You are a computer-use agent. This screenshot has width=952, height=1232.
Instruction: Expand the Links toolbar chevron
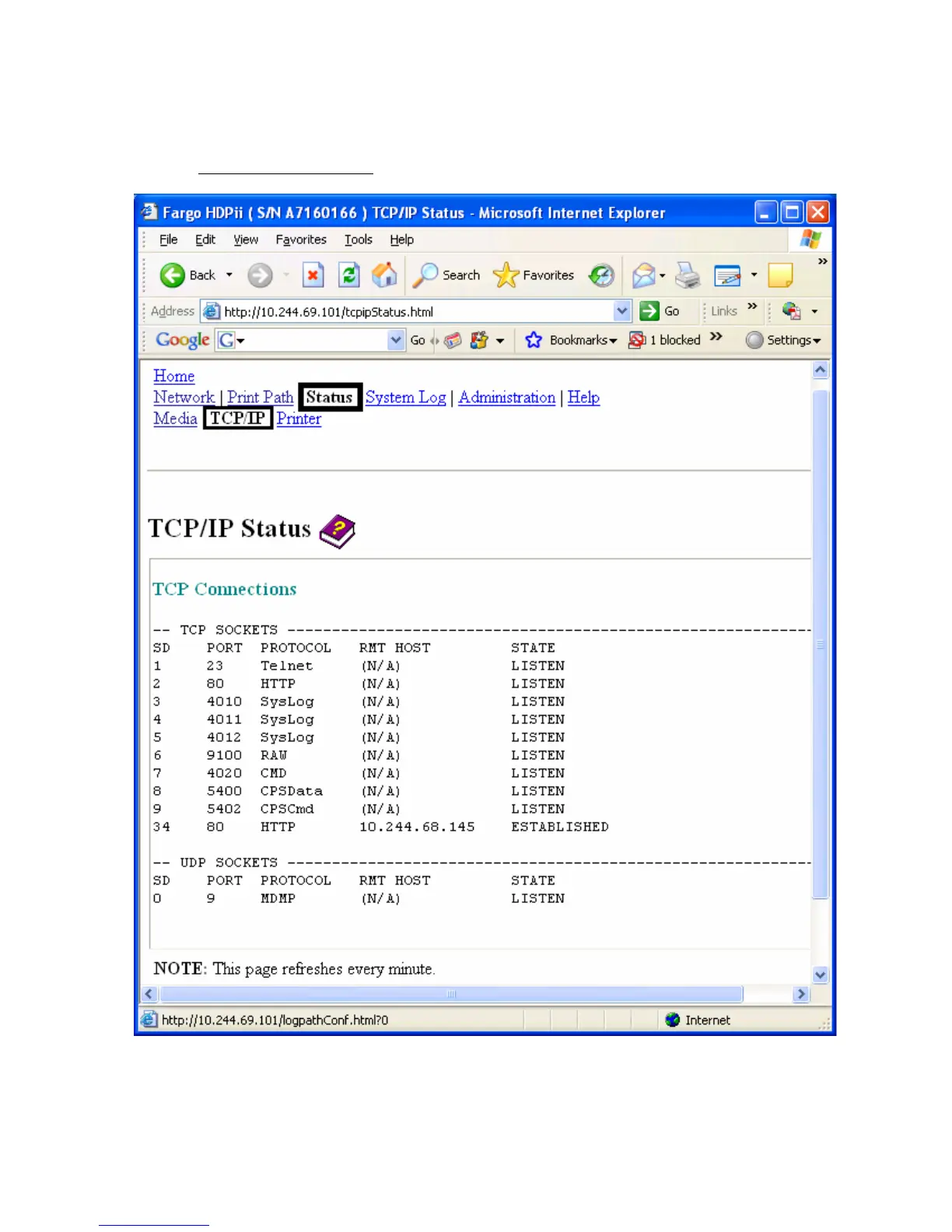pyautogui.click(x=752, y=306)
